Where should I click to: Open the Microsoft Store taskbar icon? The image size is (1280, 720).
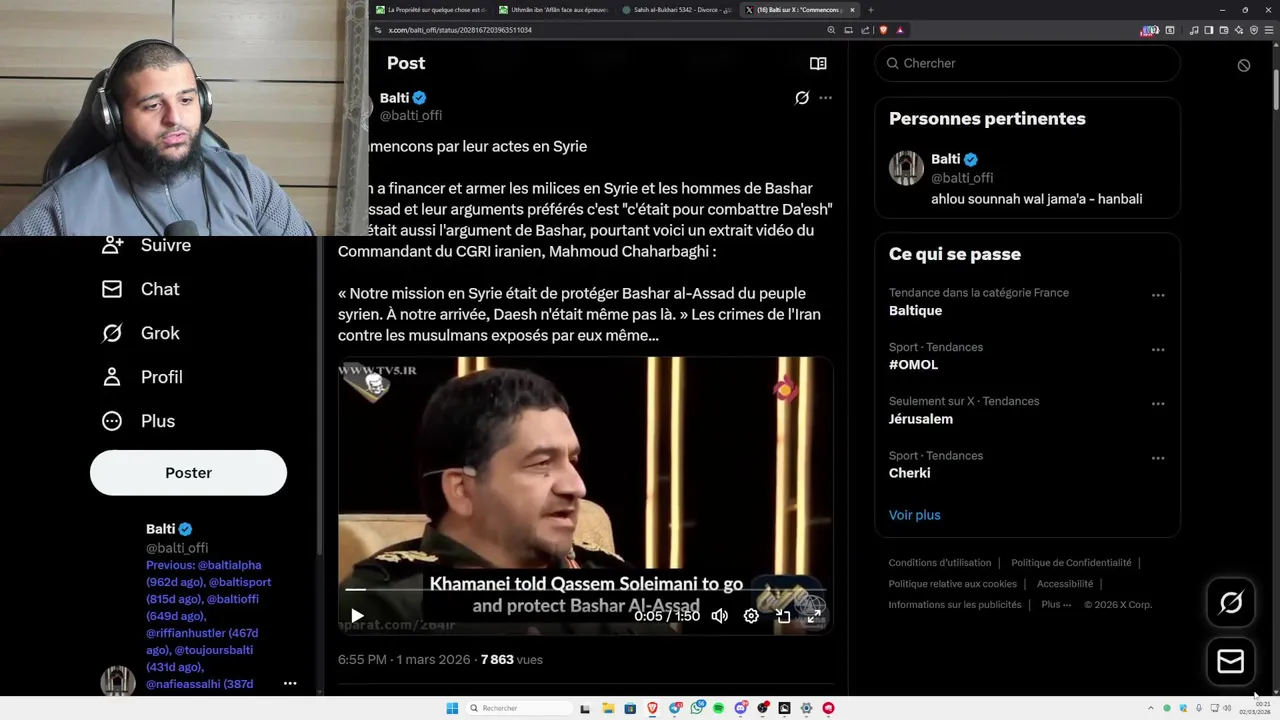click(630, 708)
